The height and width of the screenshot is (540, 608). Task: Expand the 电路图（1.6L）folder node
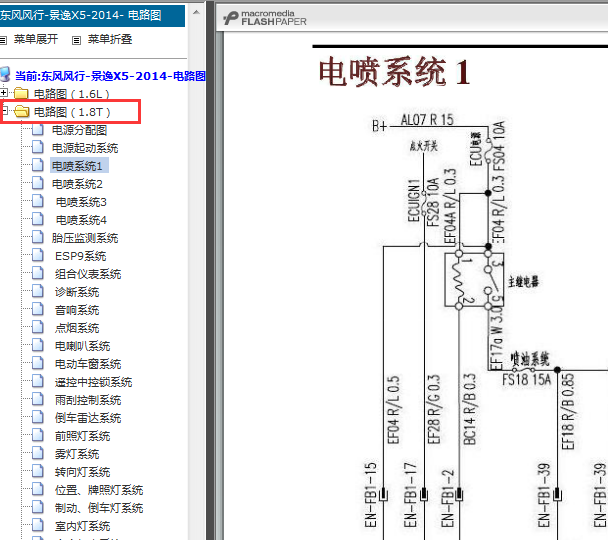tap(4, 93)
